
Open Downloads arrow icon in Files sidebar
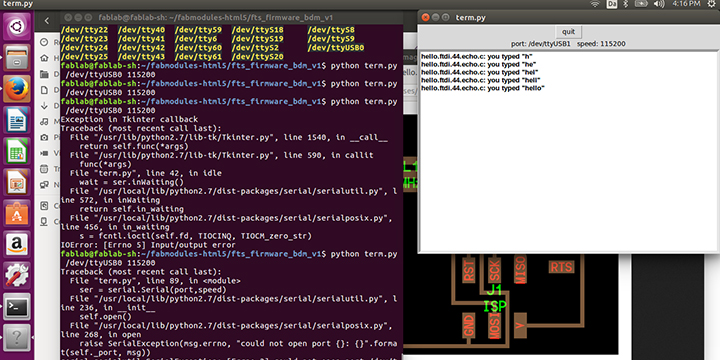pyautogui.click(x=44, y=106)
